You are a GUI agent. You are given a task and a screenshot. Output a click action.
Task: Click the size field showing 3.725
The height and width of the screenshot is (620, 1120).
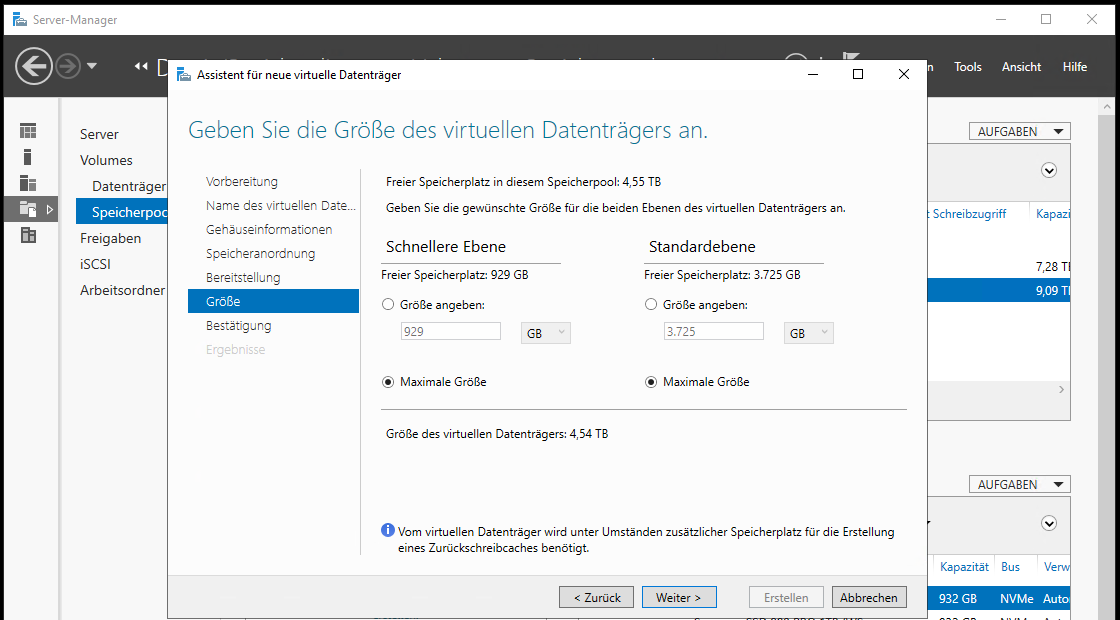tap(714, 331)
